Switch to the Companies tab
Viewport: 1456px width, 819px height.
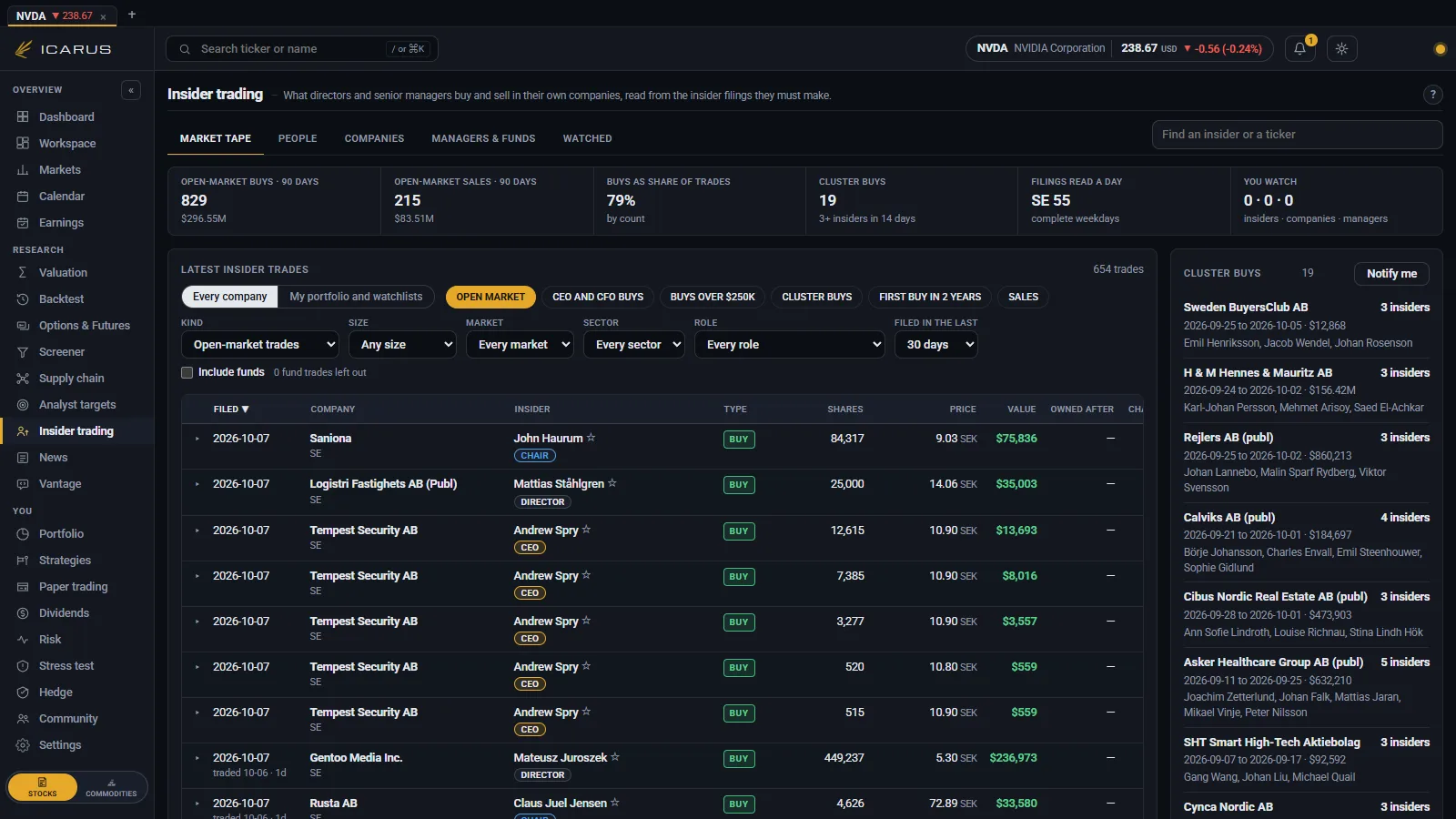point(374,138)
